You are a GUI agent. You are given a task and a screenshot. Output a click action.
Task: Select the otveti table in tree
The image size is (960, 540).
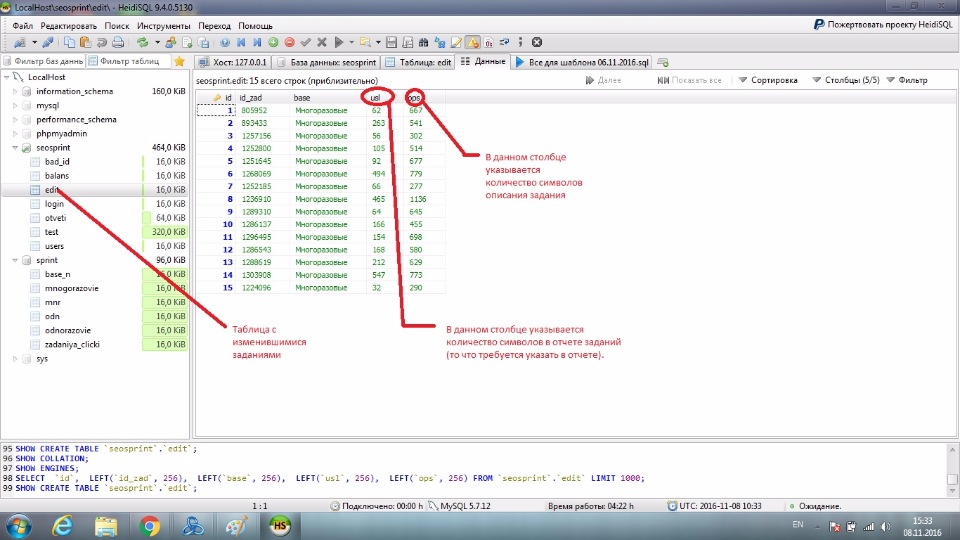[55, 218]
